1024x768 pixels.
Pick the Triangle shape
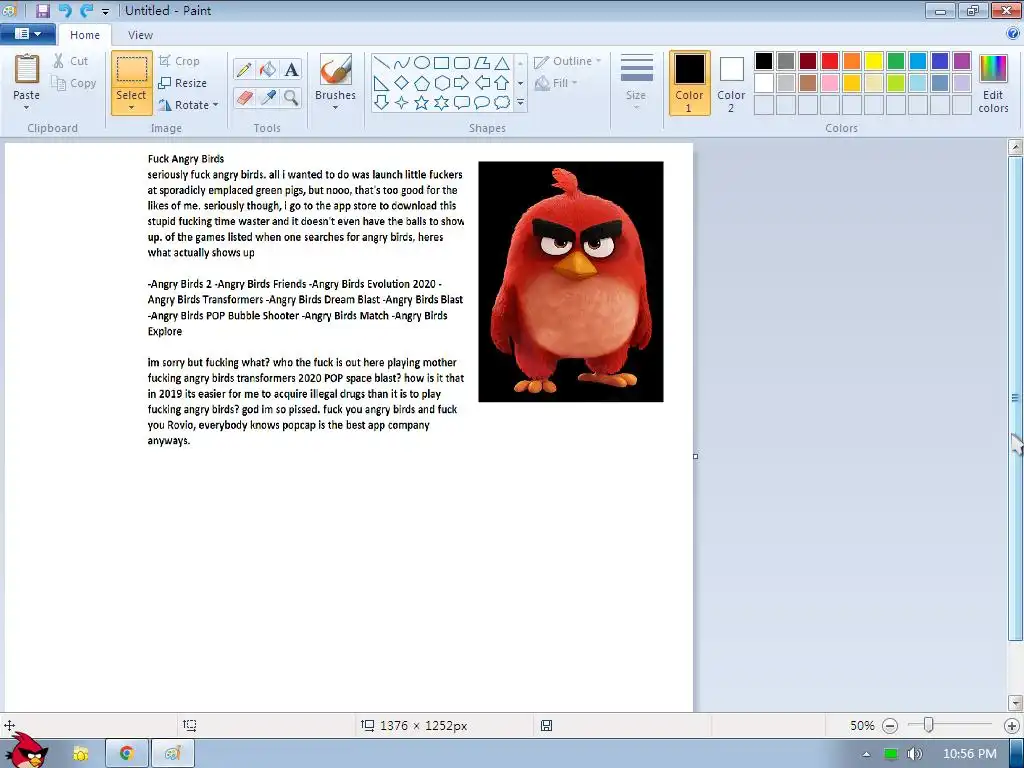click(x=502, y=63)
